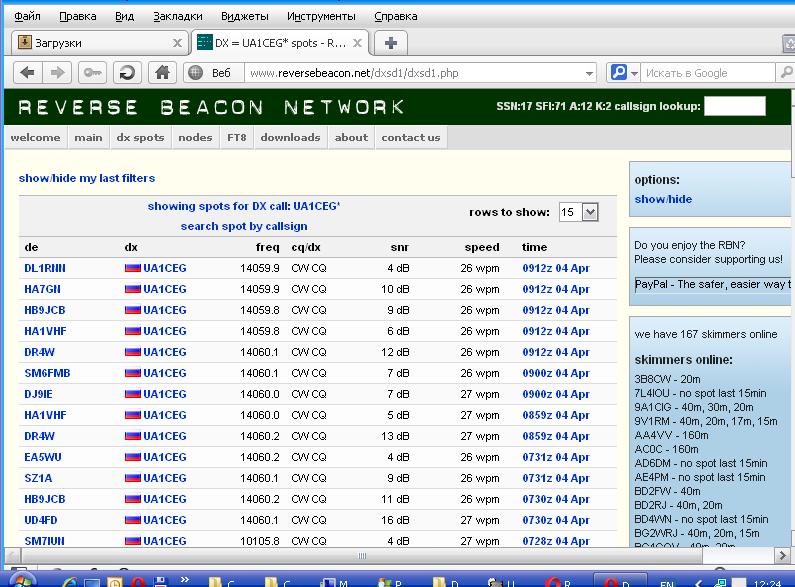The image size is (795, 587).
Task: Open the downloads nav item
Action: click(291, 137)
